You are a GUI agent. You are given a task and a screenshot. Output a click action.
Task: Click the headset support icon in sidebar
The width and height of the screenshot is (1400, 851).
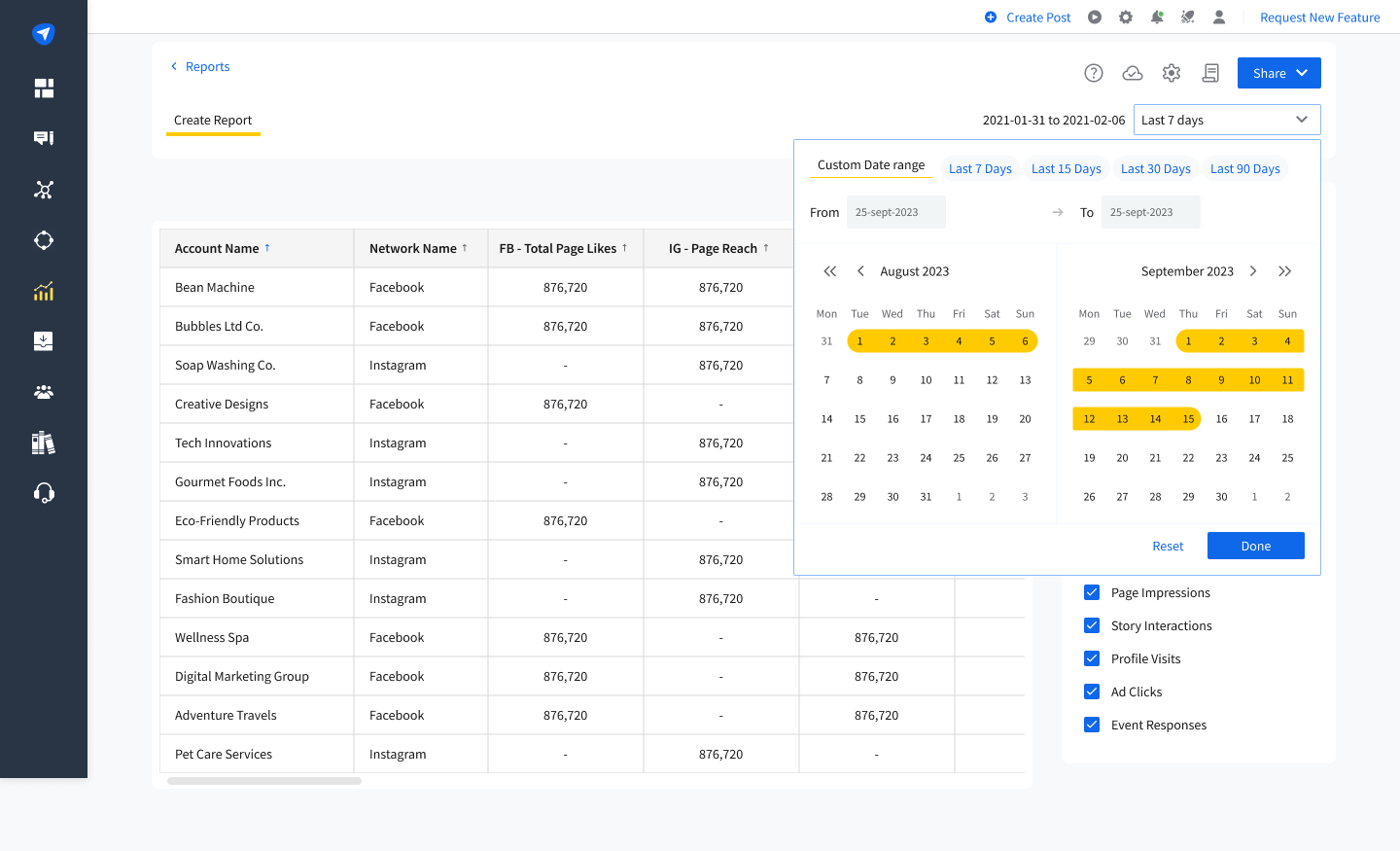[44, 493]
